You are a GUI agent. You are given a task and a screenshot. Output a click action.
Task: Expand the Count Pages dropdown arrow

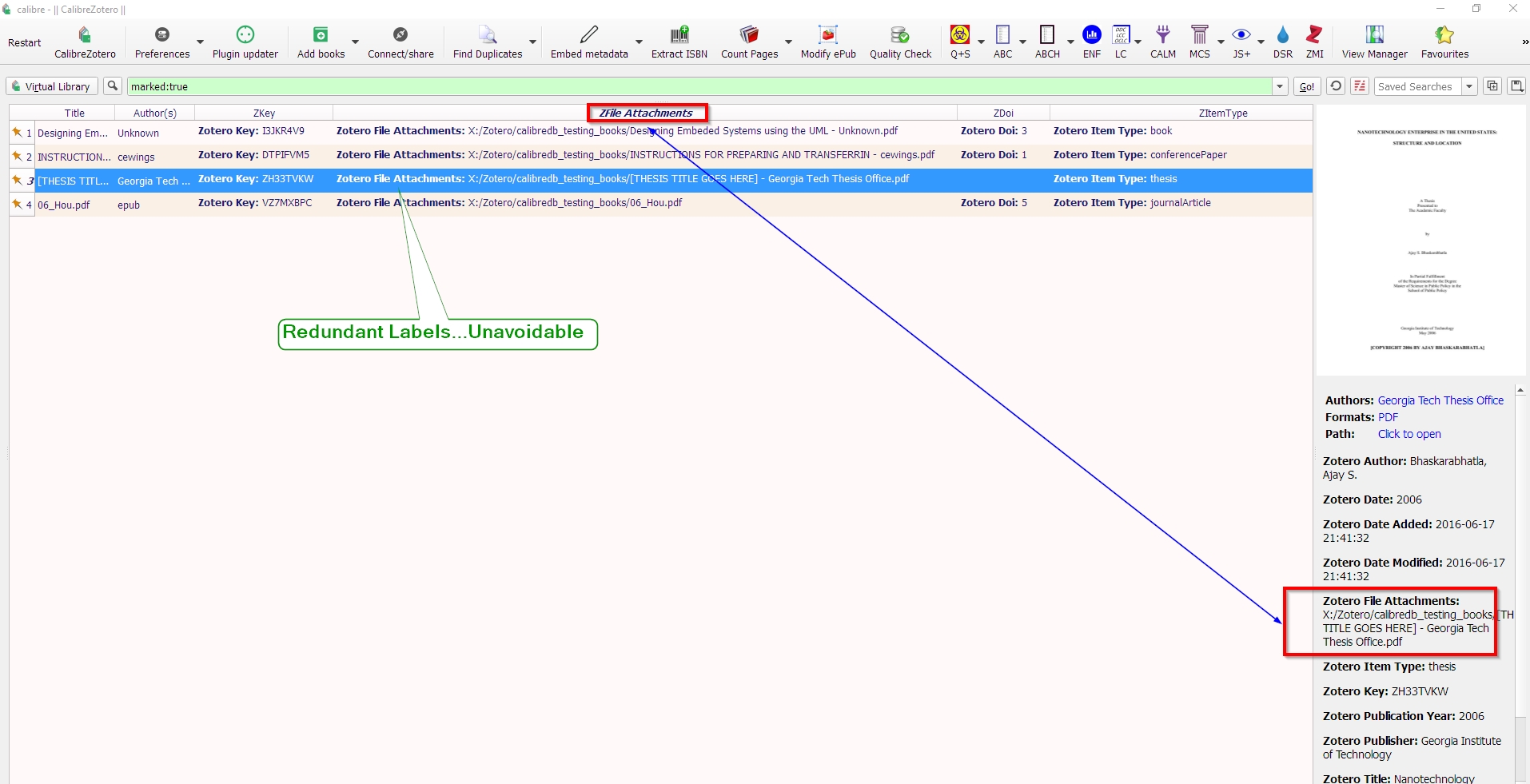(788, 42)
